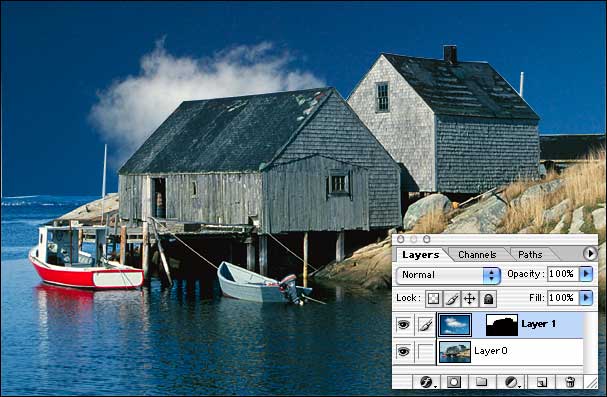Image resolution: width=607 pixels, height=397 pixels.
Task: Add a layer style with the f icon
Action: click(427, 382)
